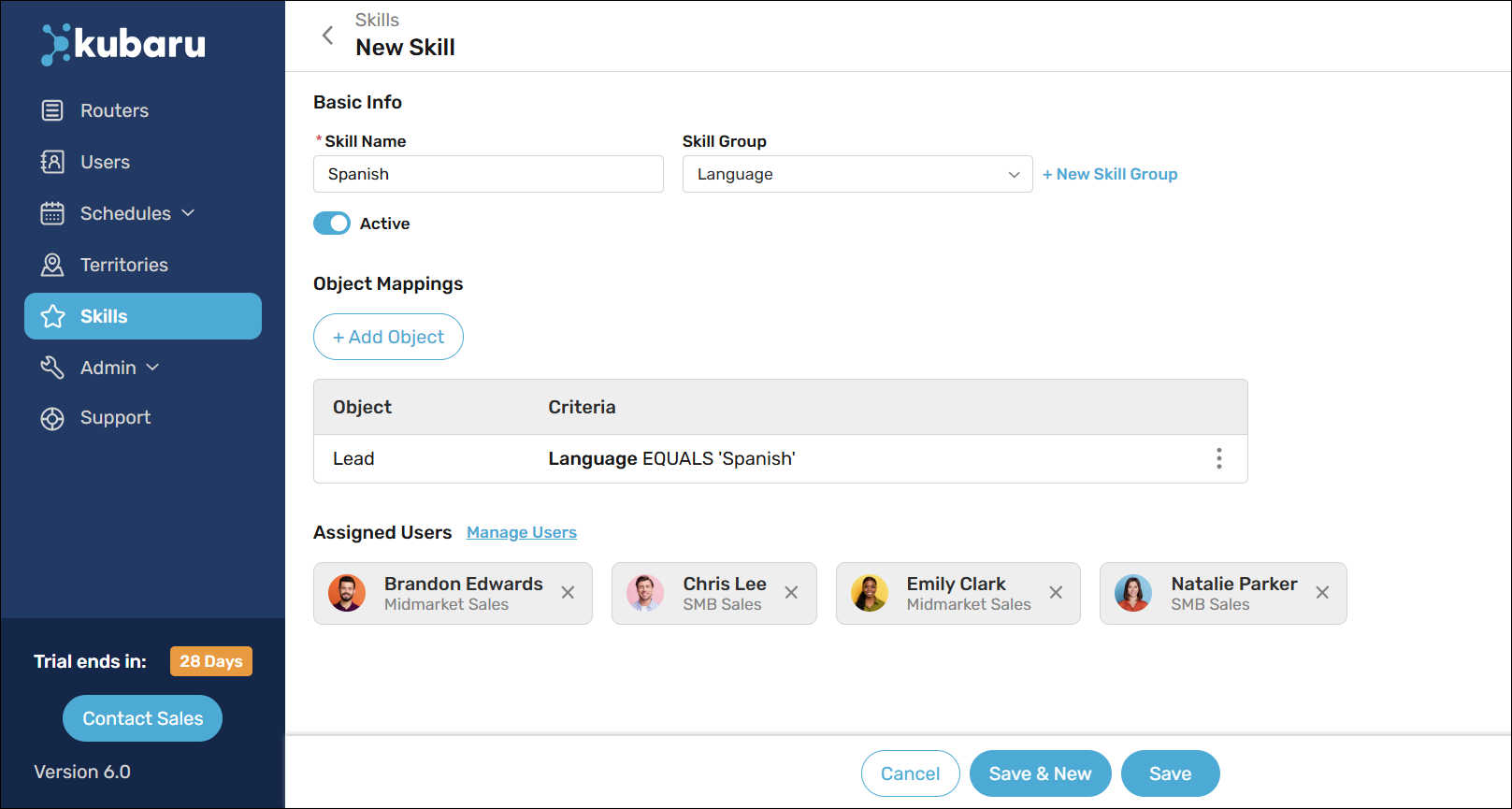Open the Territories section

(123, 264)
